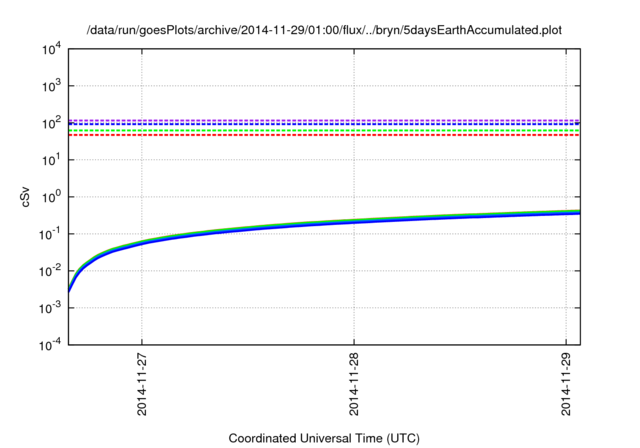This screenshot has width=640, height=448.
Task: Click the green dashed threshold line
Action: (324, 131)
